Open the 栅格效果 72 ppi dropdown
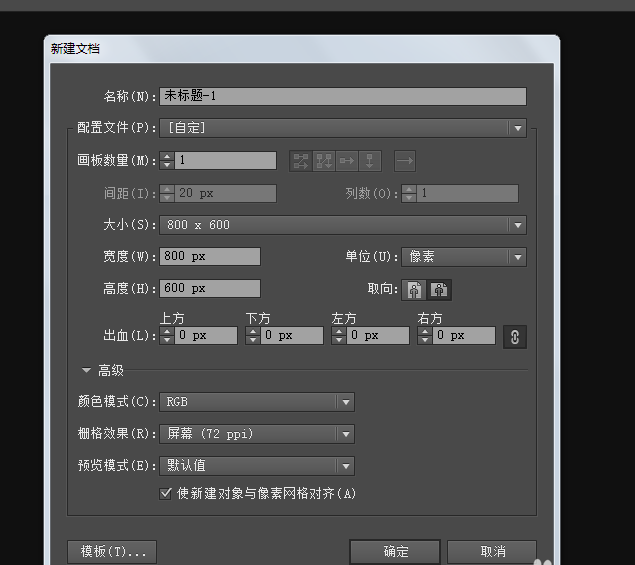The height and width of the screenshot is (565, 635). (257, 434)
